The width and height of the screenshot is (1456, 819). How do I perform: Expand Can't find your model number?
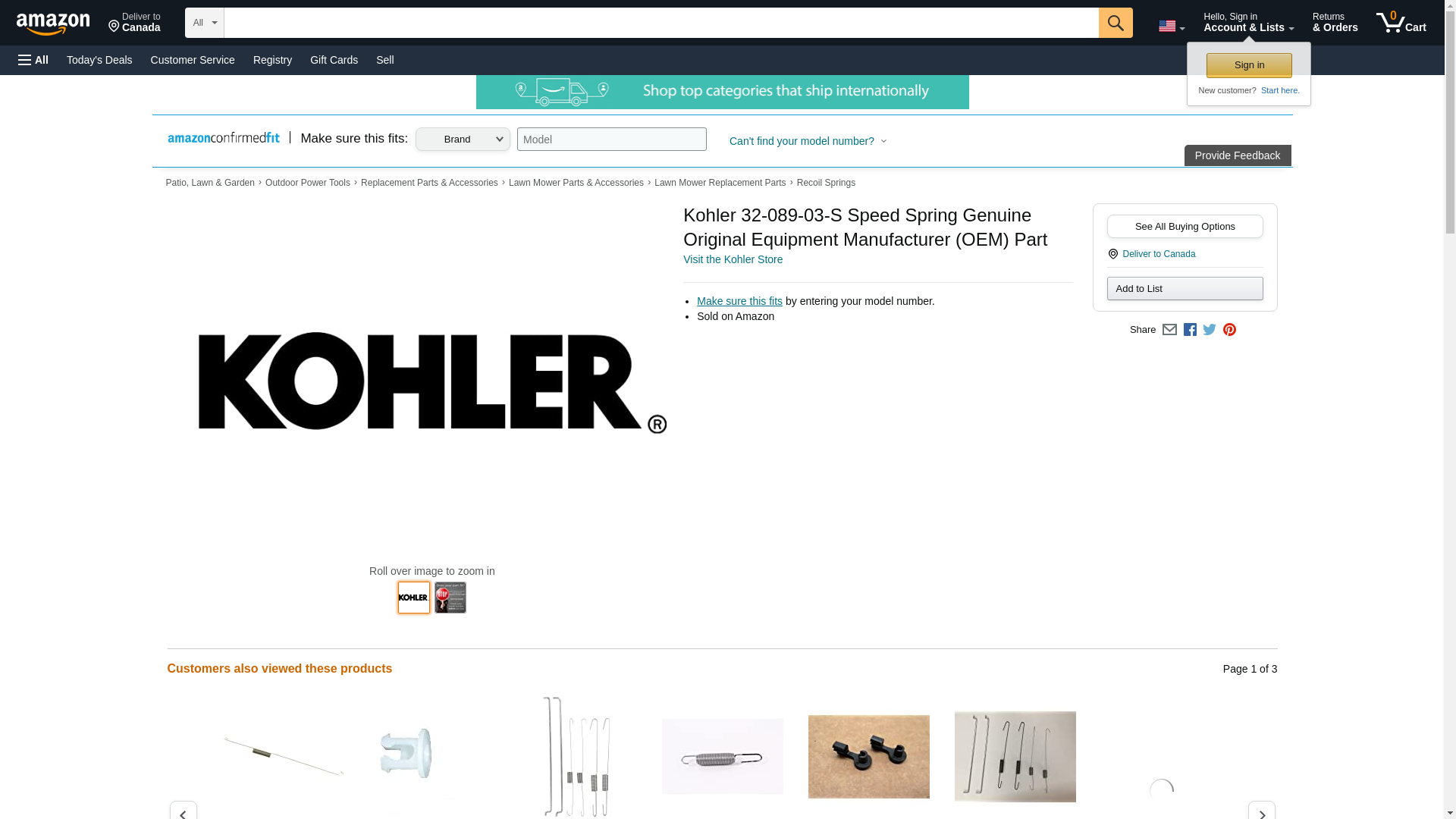pos(808,141)
